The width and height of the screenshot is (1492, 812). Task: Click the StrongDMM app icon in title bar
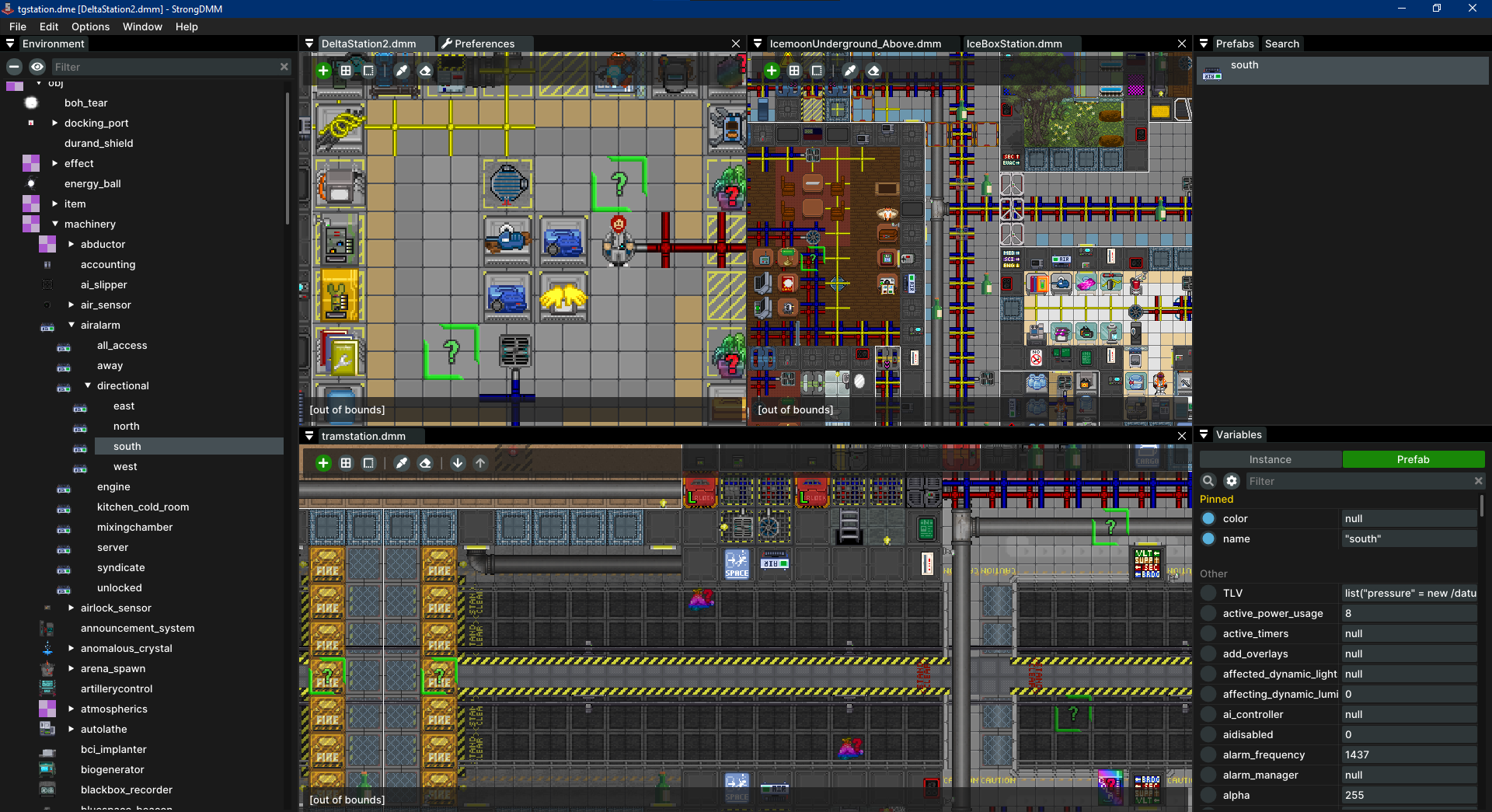click(9, 9)
